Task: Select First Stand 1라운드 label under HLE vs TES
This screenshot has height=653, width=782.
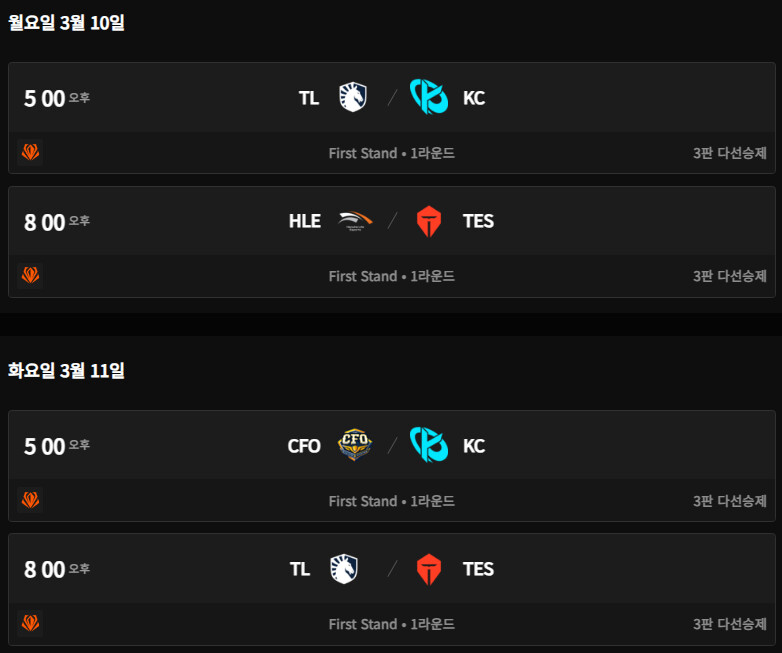Action: 392,276
